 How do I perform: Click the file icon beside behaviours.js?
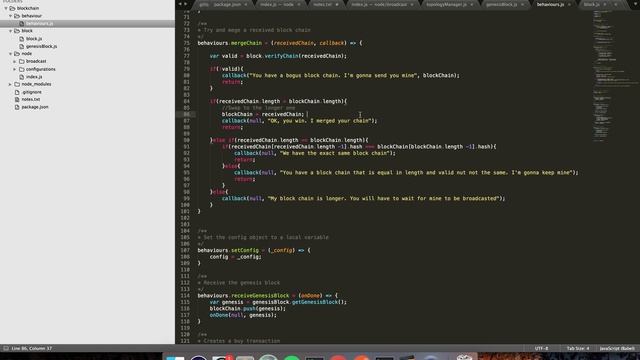(22, 24)
